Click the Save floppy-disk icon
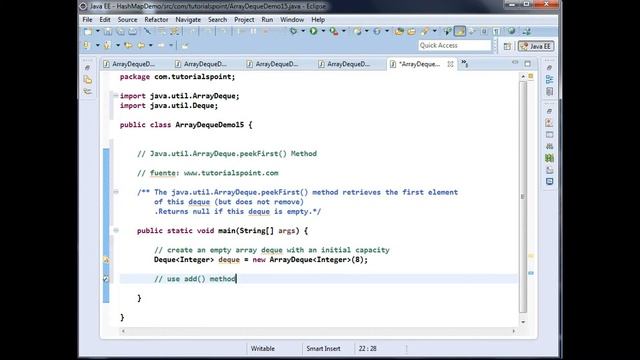Image resolution: width=640 pixels, height=360 pixels. (108, 31)
